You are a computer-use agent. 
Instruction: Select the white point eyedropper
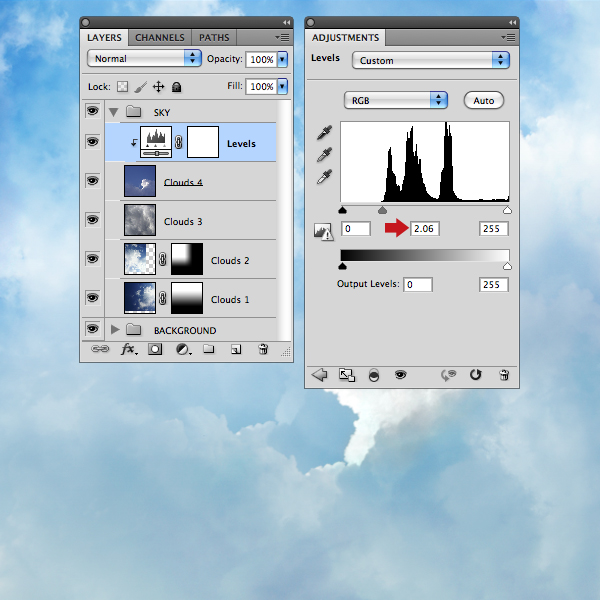pyautogui.click(x=324, y=177)
